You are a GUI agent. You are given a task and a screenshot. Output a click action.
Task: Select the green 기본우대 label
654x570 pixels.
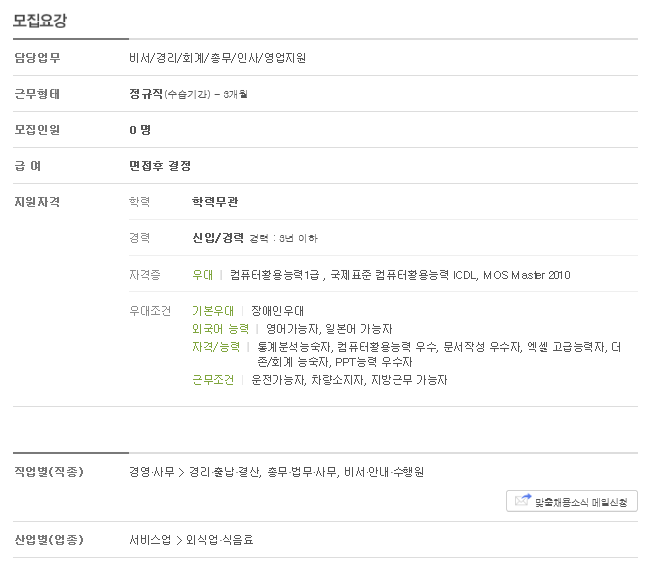213,311
